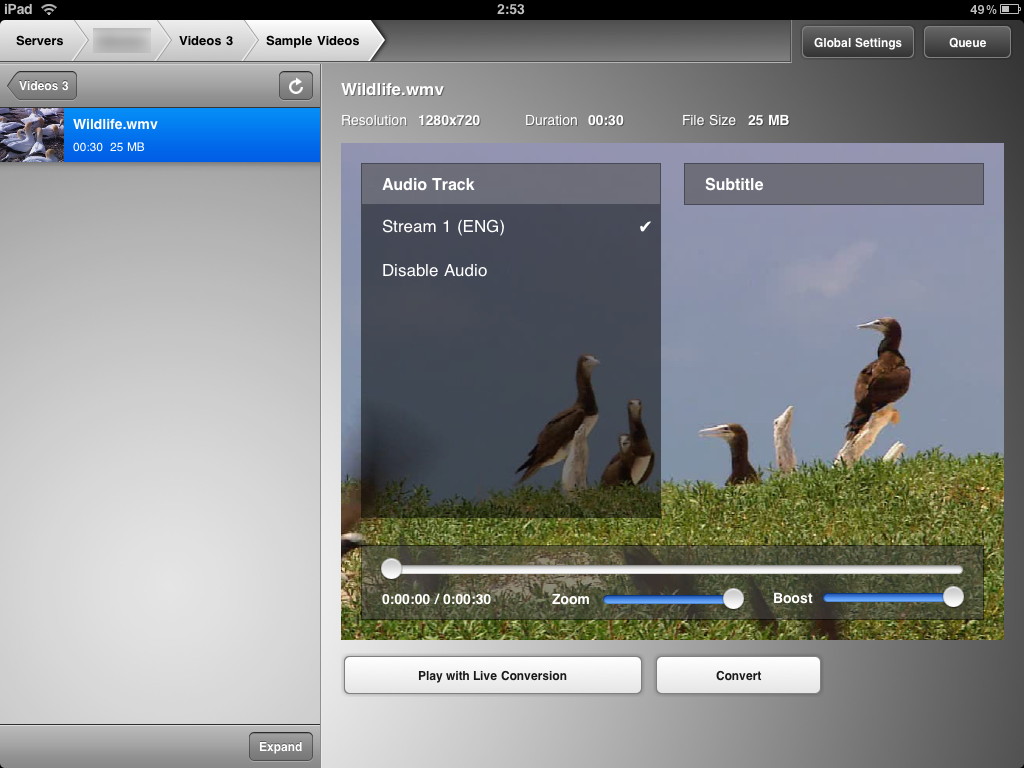This screenshot has width=1024, height=768.
Task: Choose Disable Audio option
Action: (434, 271)
